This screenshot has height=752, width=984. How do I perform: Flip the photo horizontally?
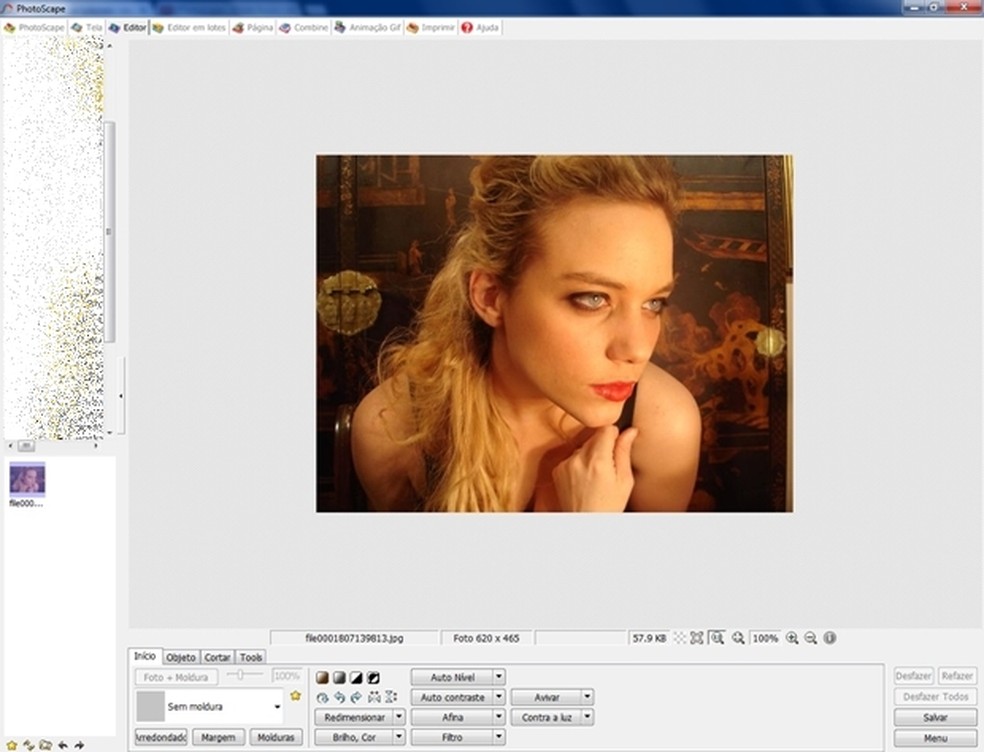click(373, 697)
